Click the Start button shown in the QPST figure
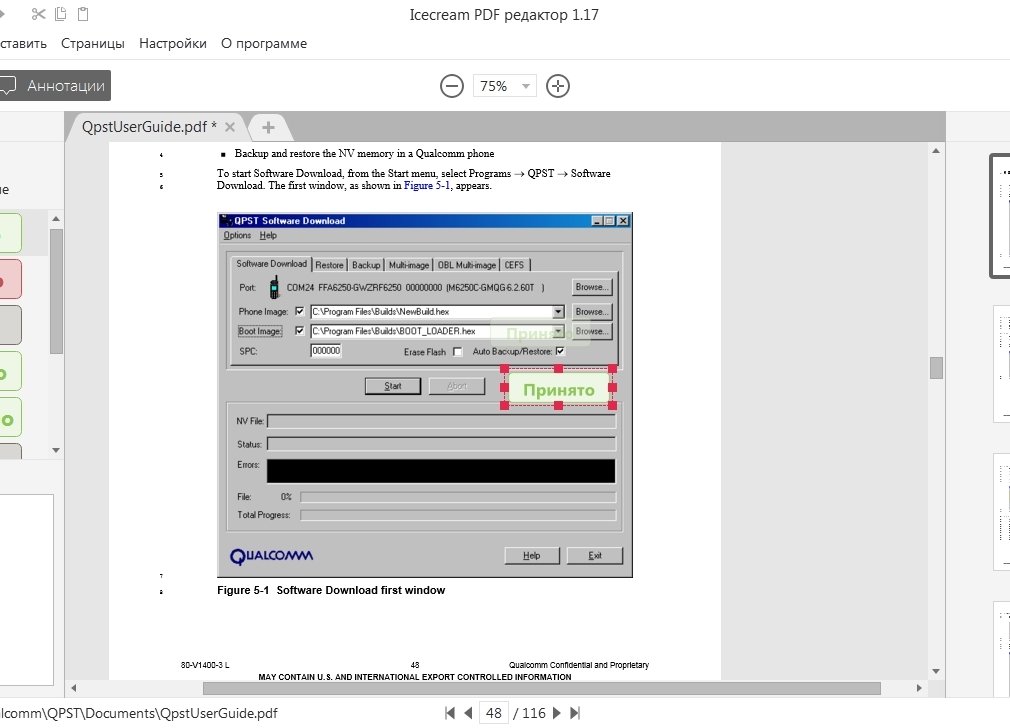1010x728 pixels. pyautogui.click(x=393, y=386)
